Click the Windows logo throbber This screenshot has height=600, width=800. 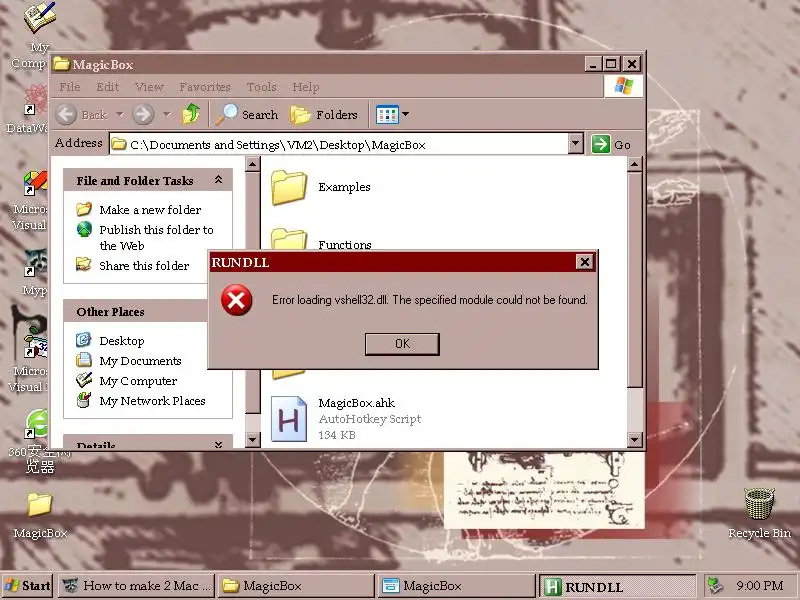pyautogui.click(x=623, y=86)
